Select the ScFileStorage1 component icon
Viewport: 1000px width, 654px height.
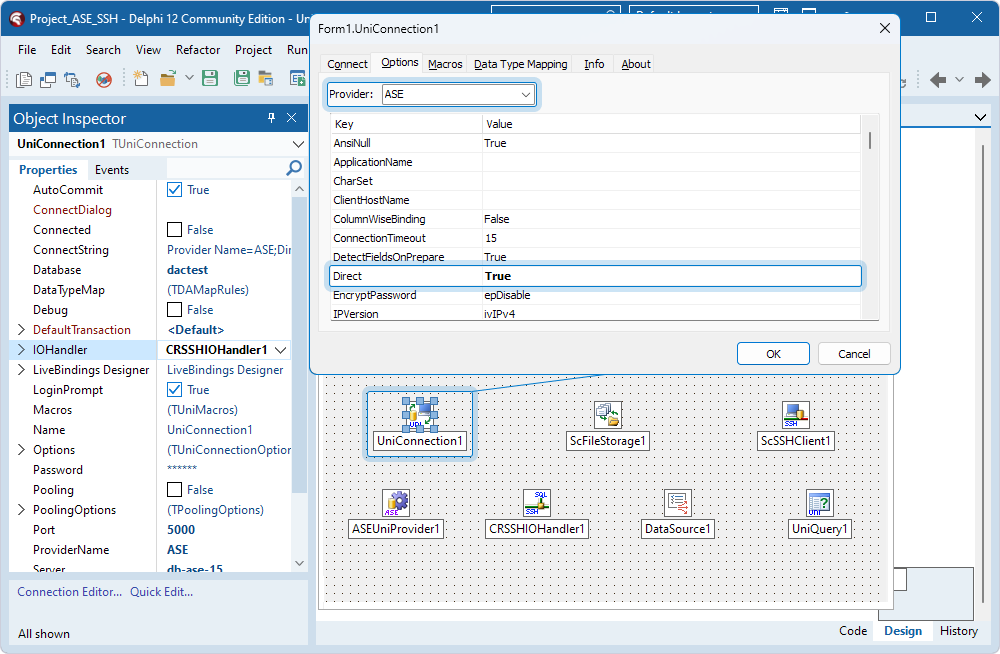tap(607, 415)
